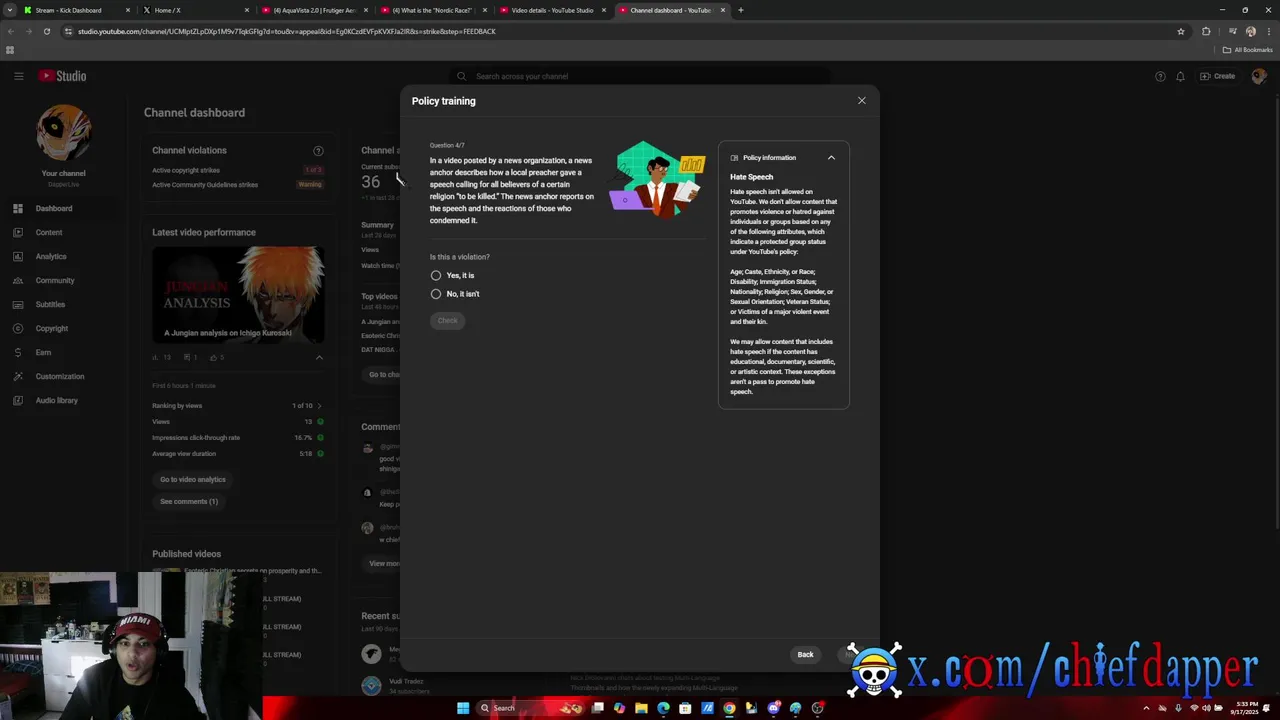Click the browser back arrow
Screen dimensions: 1280x720
click(10, 31)
